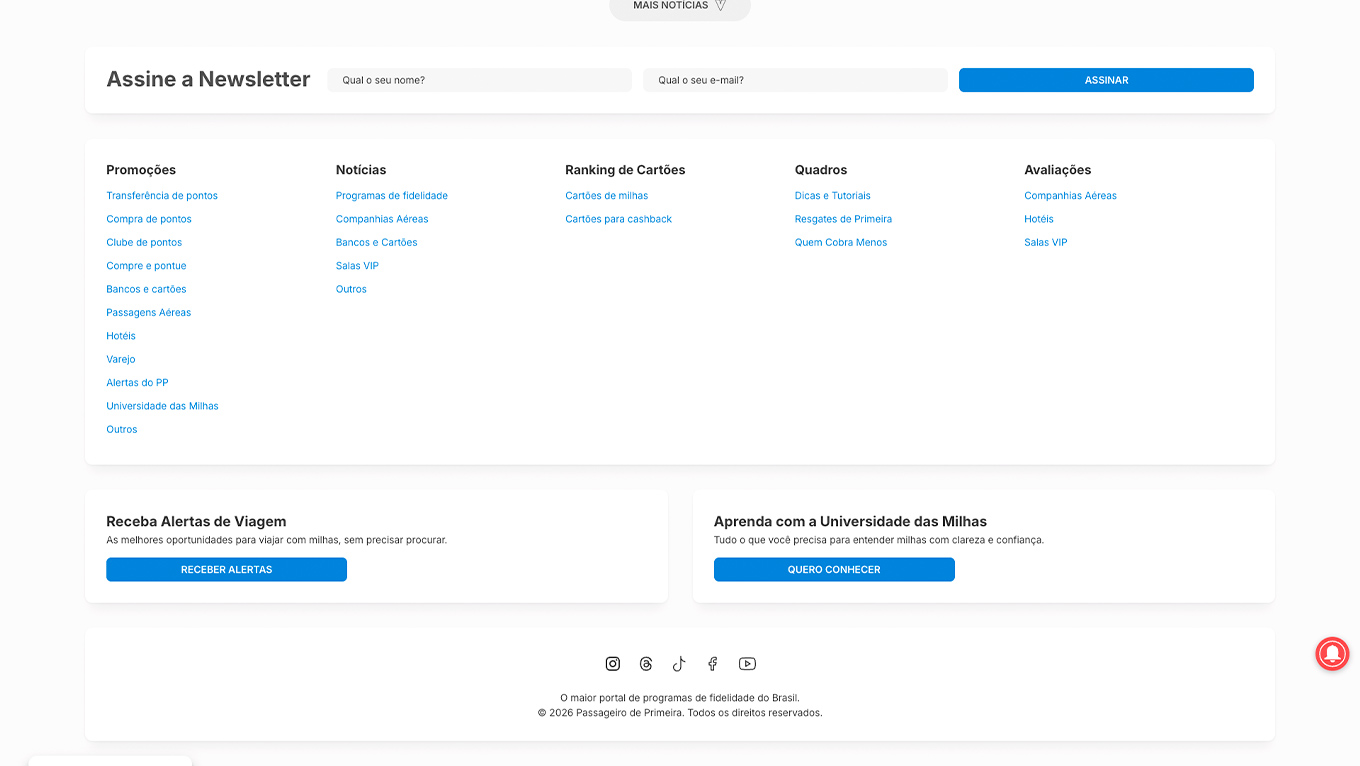
Task: Open the TikTok social icon
Action: (679, 664)
